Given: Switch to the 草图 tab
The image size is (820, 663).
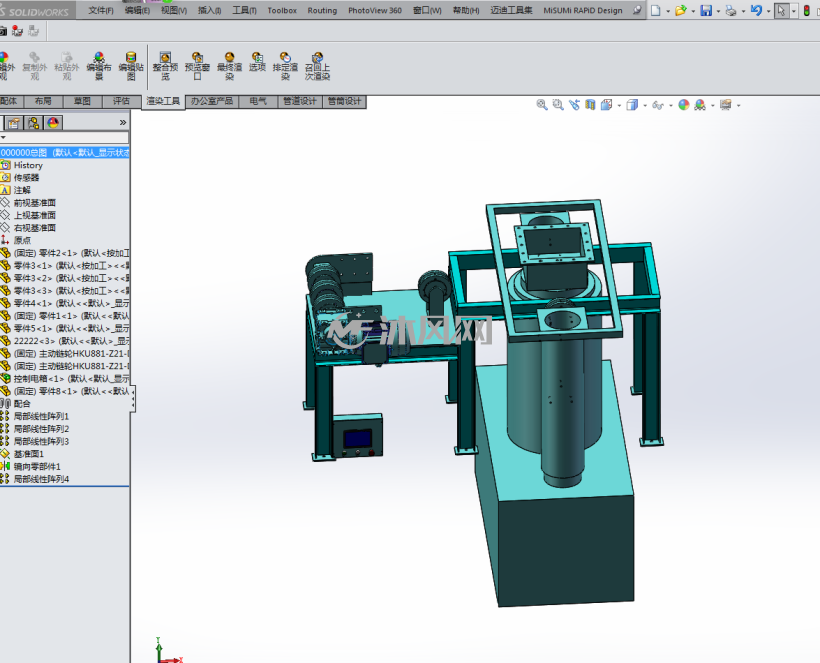Looking at the screenshot, I should point(82,101).
